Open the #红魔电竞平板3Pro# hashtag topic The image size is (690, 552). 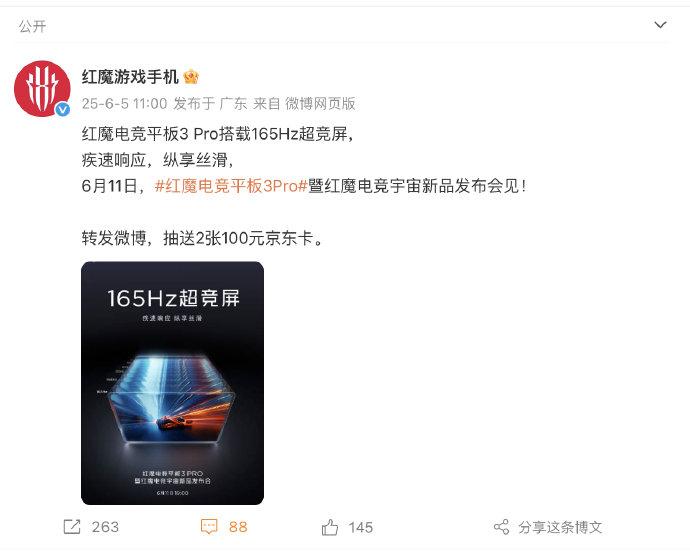coord(231,186)
